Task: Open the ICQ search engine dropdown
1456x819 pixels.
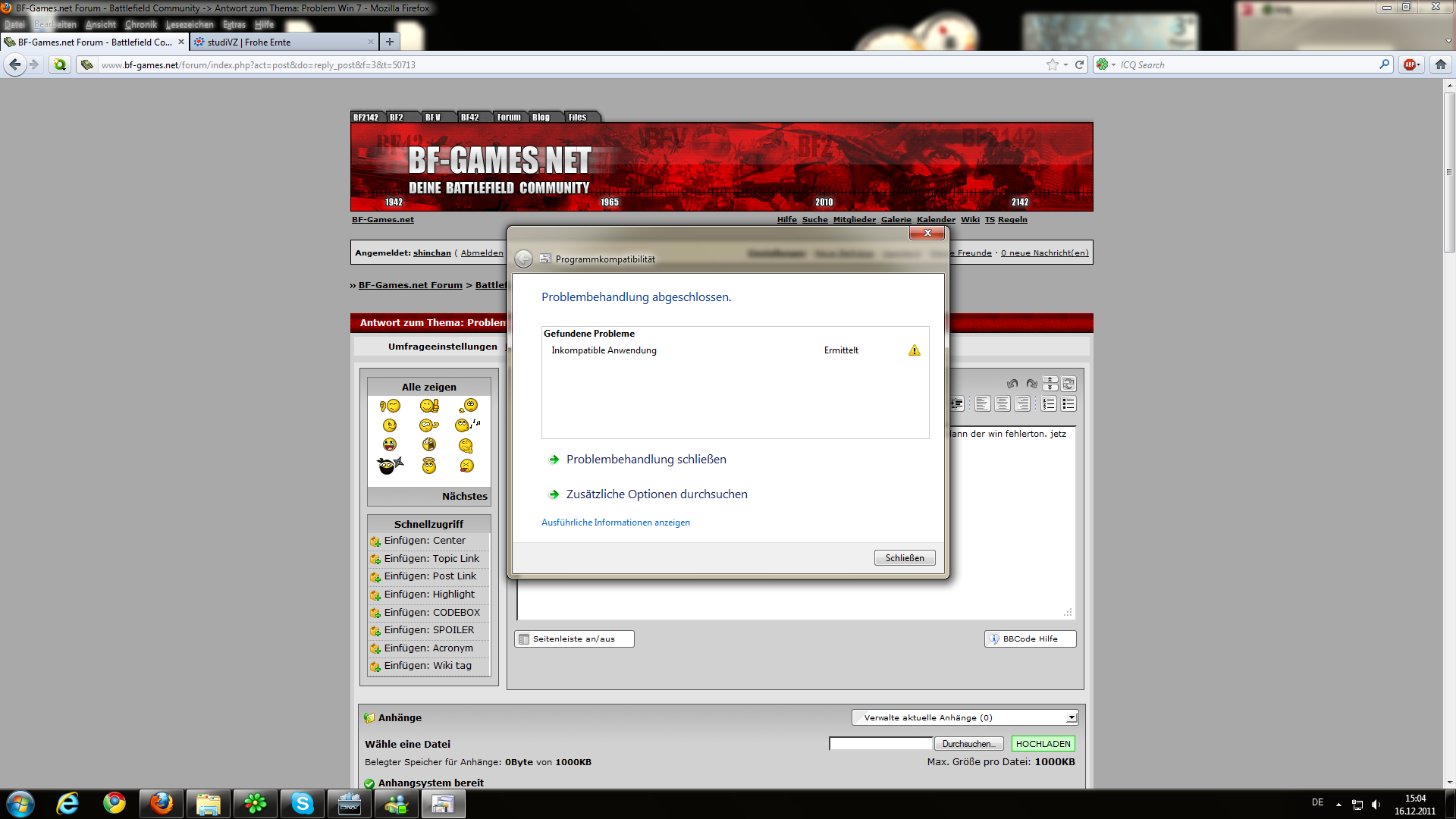Action: (1105, 65)
